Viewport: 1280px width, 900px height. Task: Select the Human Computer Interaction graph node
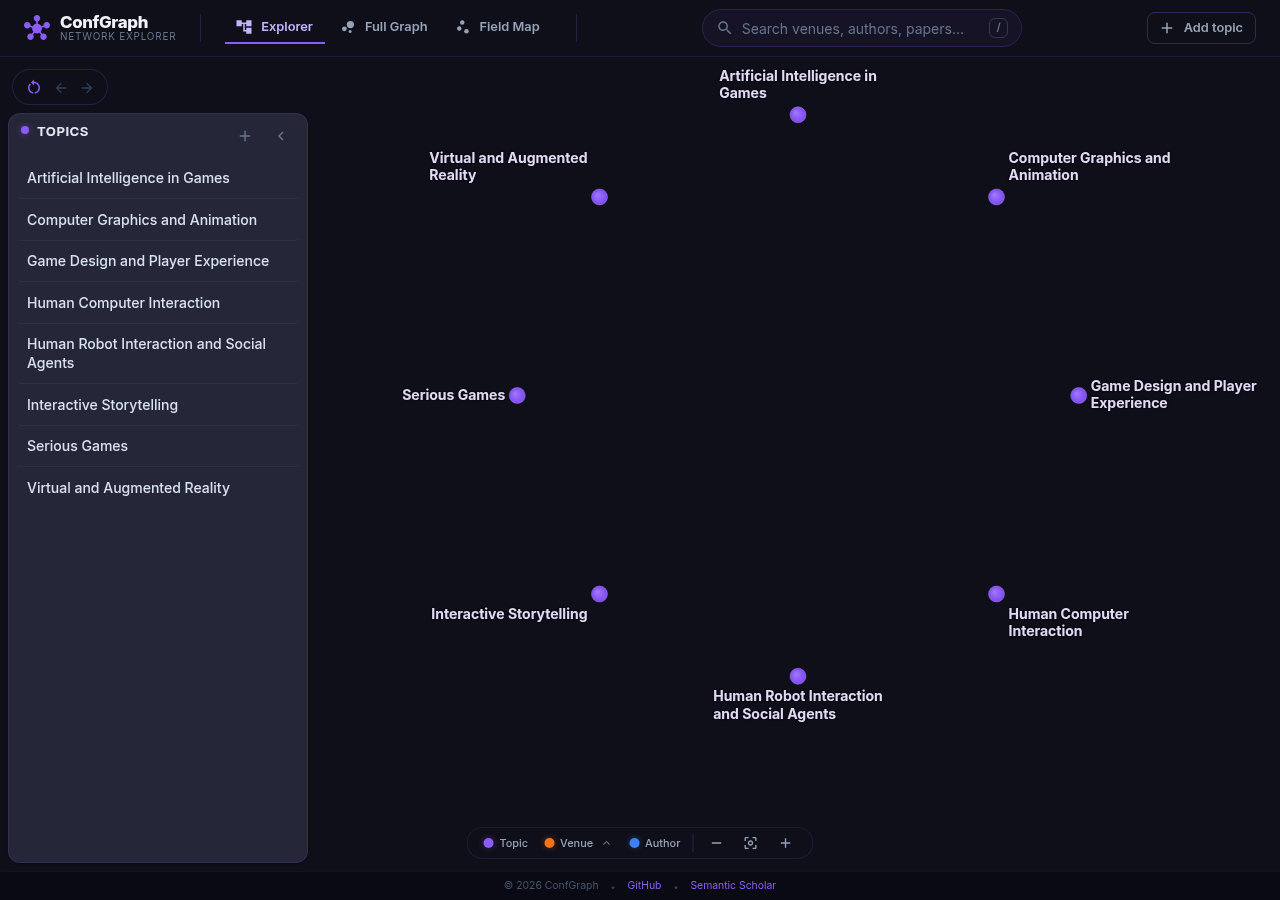coord(997,594)
